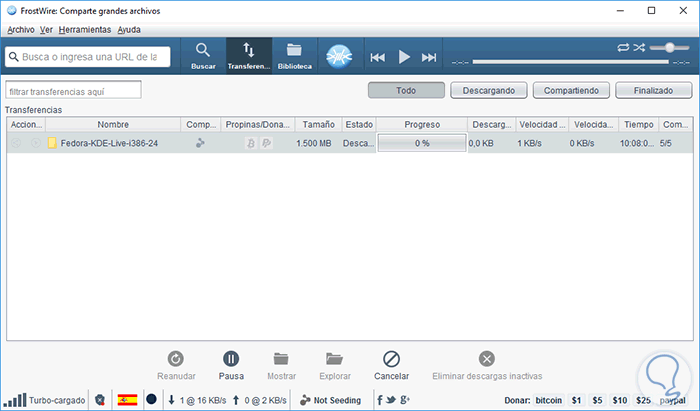Click the bitcoin tip icon in Fedora row
Image resolution: width=700 pixels, height=411 pixels.
(x=251, y=143)
